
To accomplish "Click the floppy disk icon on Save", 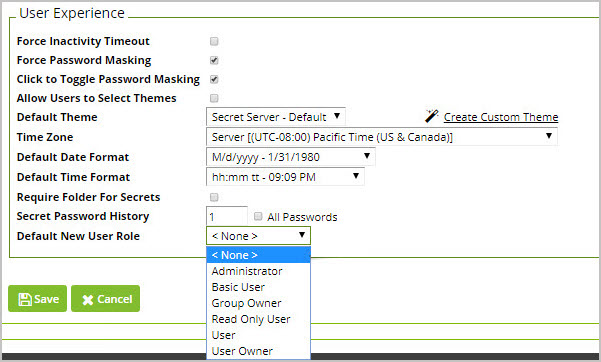I will tap(25, 299).
